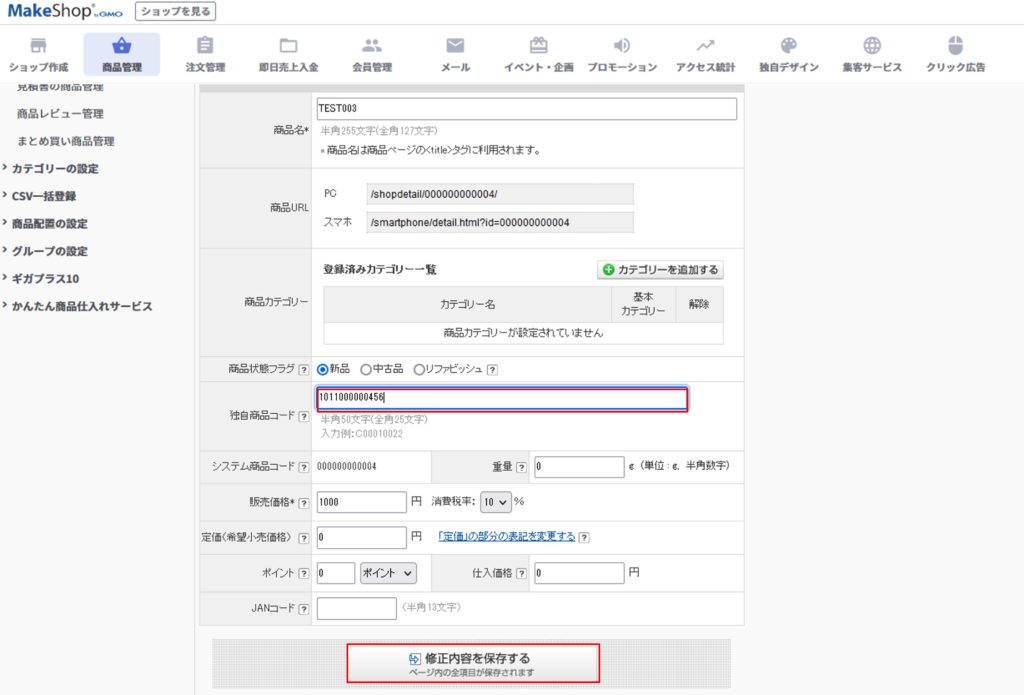Click the JANコード input field
This screenshot has width=1024, height=695.
[356, 608]
